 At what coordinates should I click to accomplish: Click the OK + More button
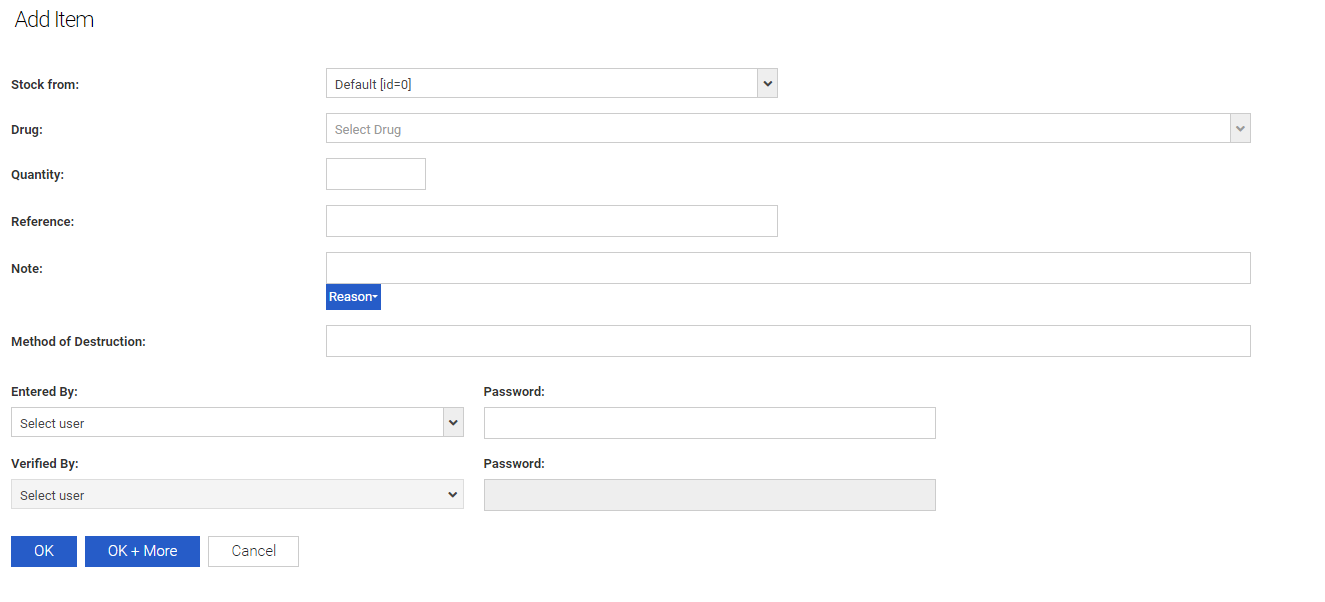click(142, 551)
